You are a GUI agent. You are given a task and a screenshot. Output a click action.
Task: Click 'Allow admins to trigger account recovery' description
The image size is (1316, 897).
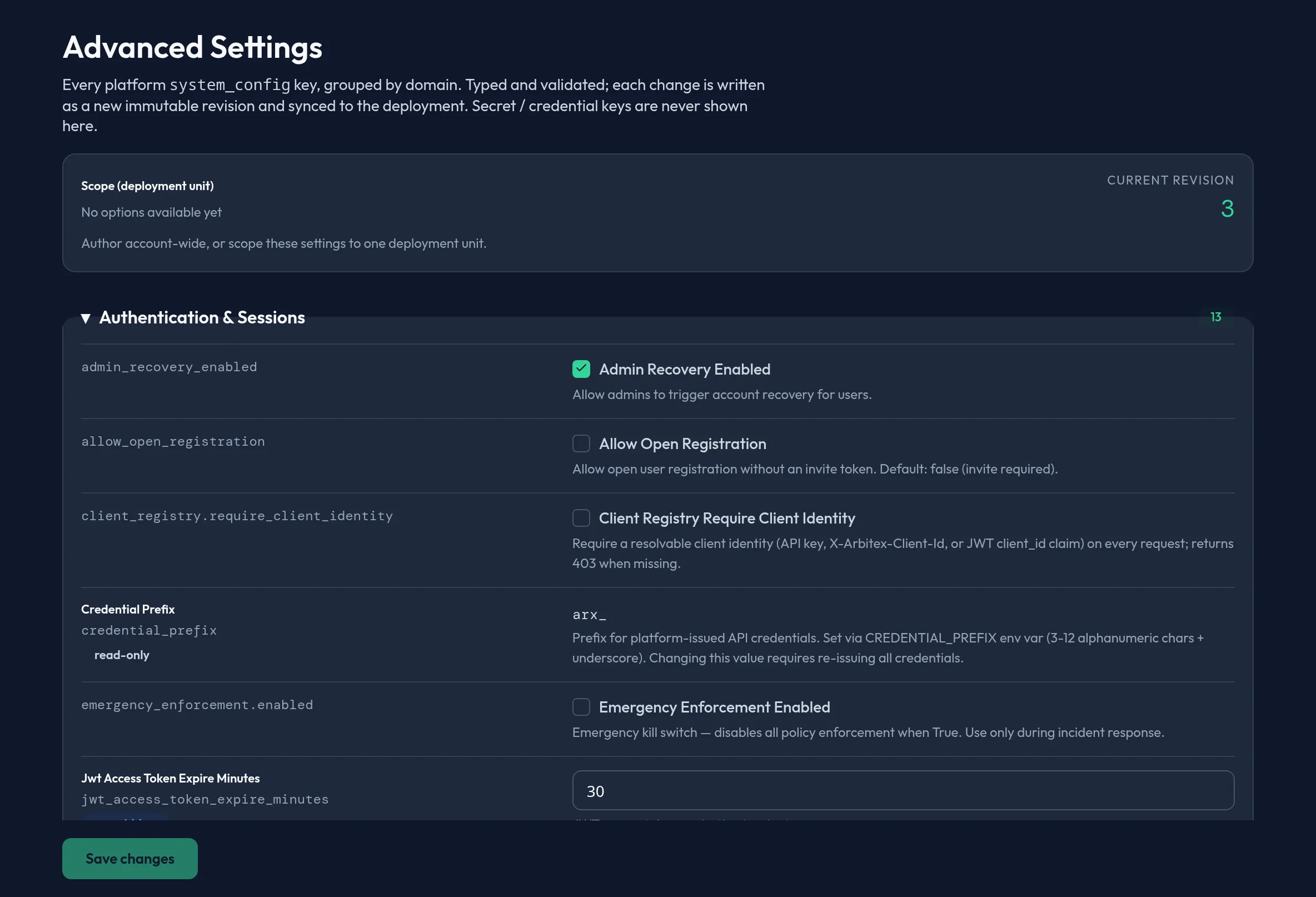point(722,395)
